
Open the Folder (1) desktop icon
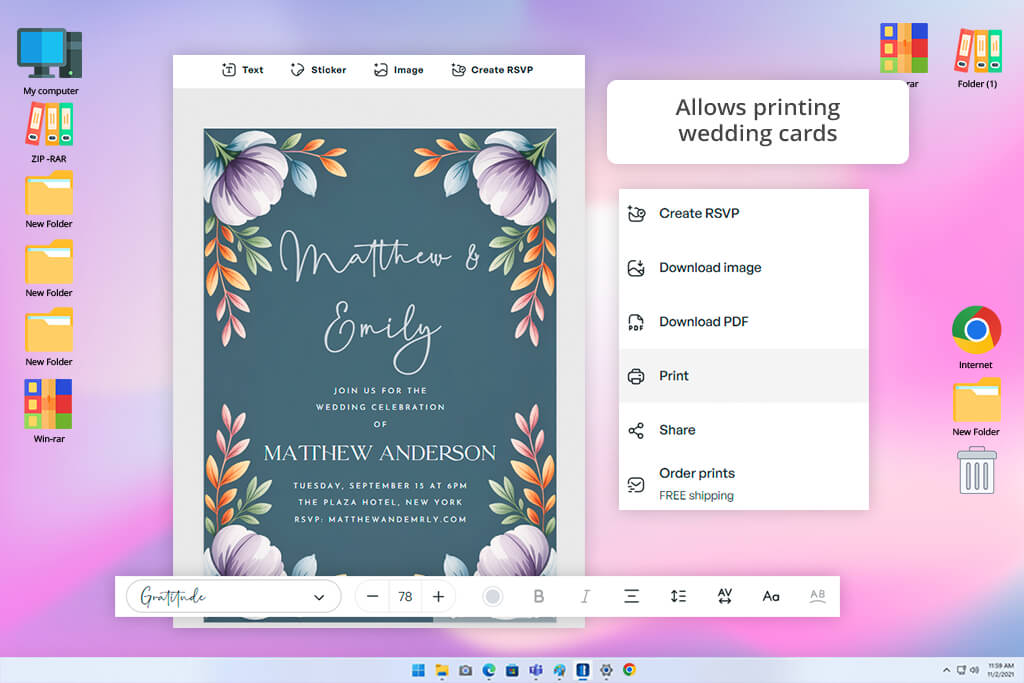(978, 57)
